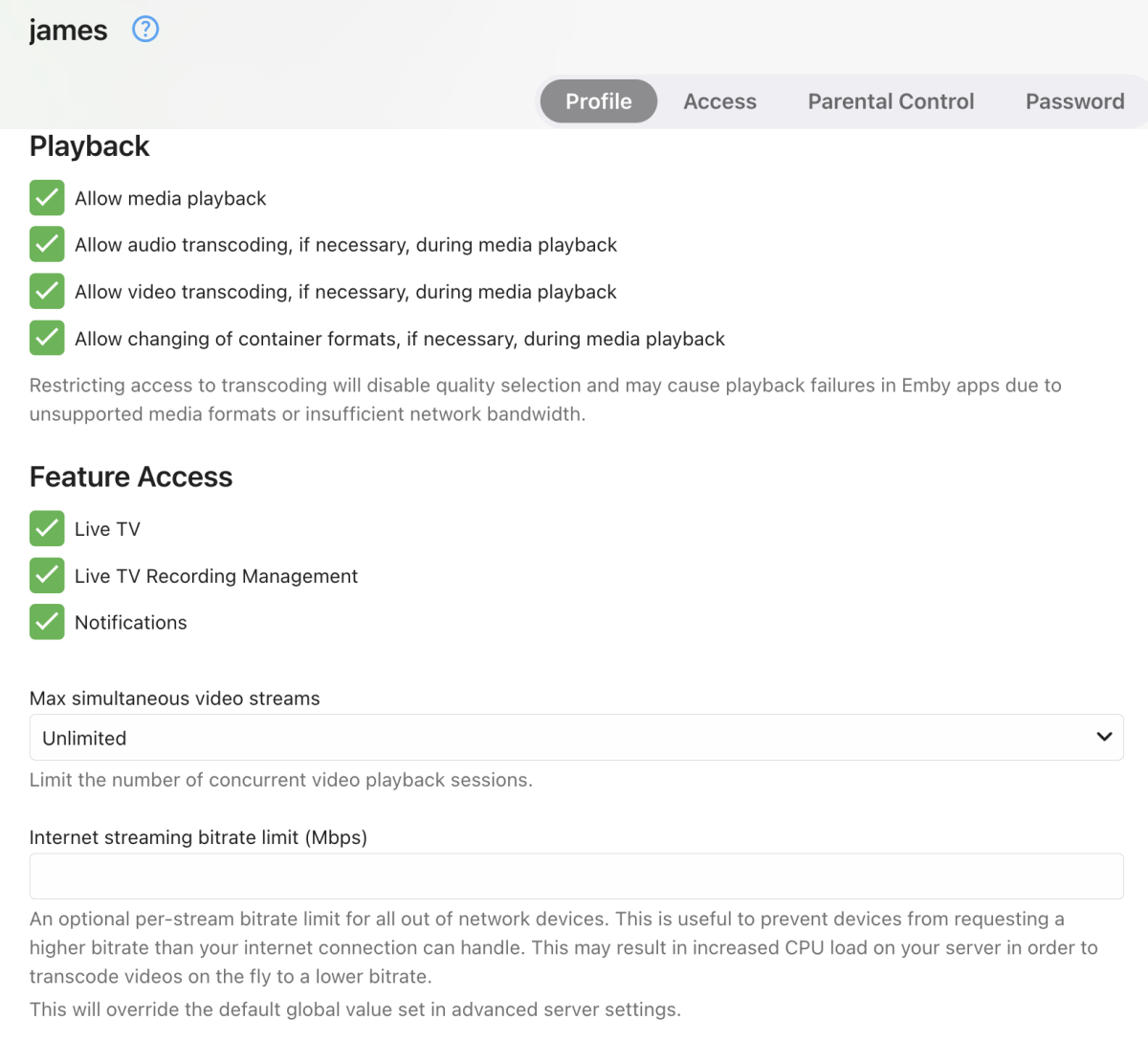Toggle Allow audio transcoding checkbox
The image size is (1148, 1042).
(47, 245)
